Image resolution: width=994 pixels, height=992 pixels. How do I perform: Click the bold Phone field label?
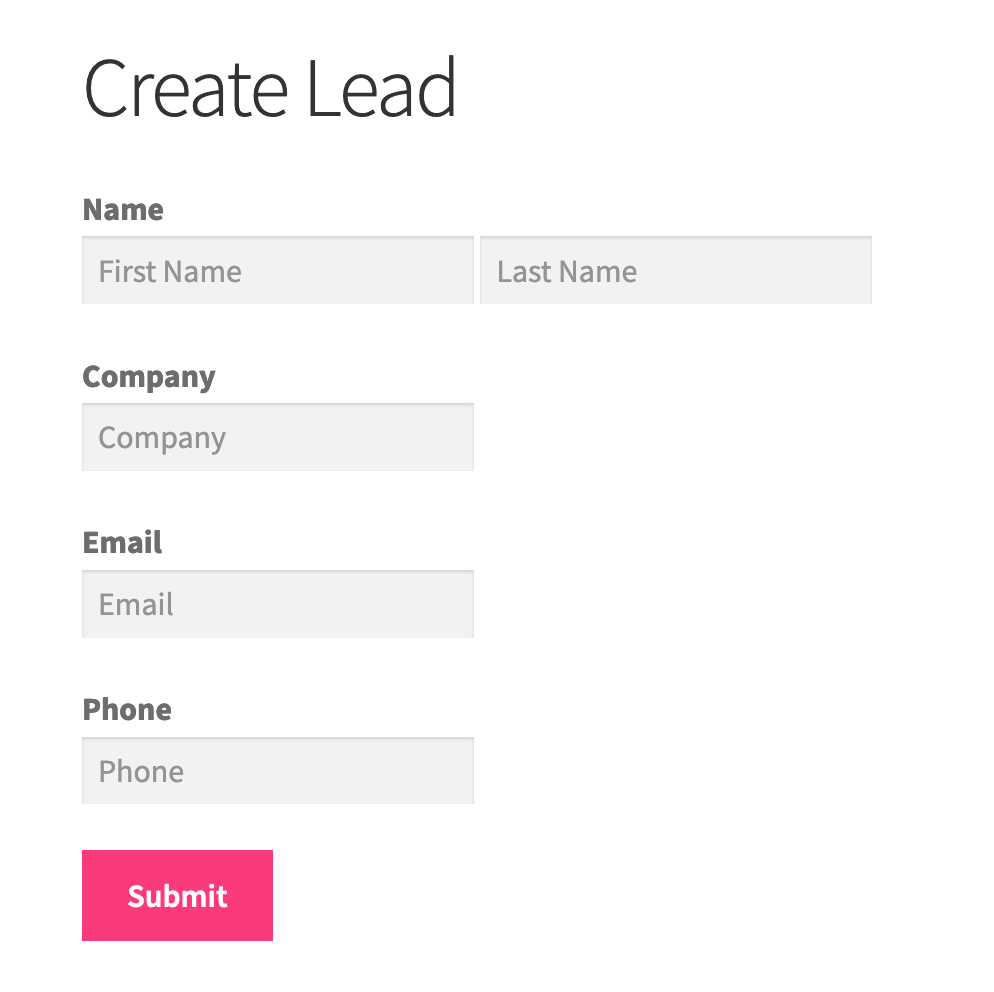[x=127, y=709]
